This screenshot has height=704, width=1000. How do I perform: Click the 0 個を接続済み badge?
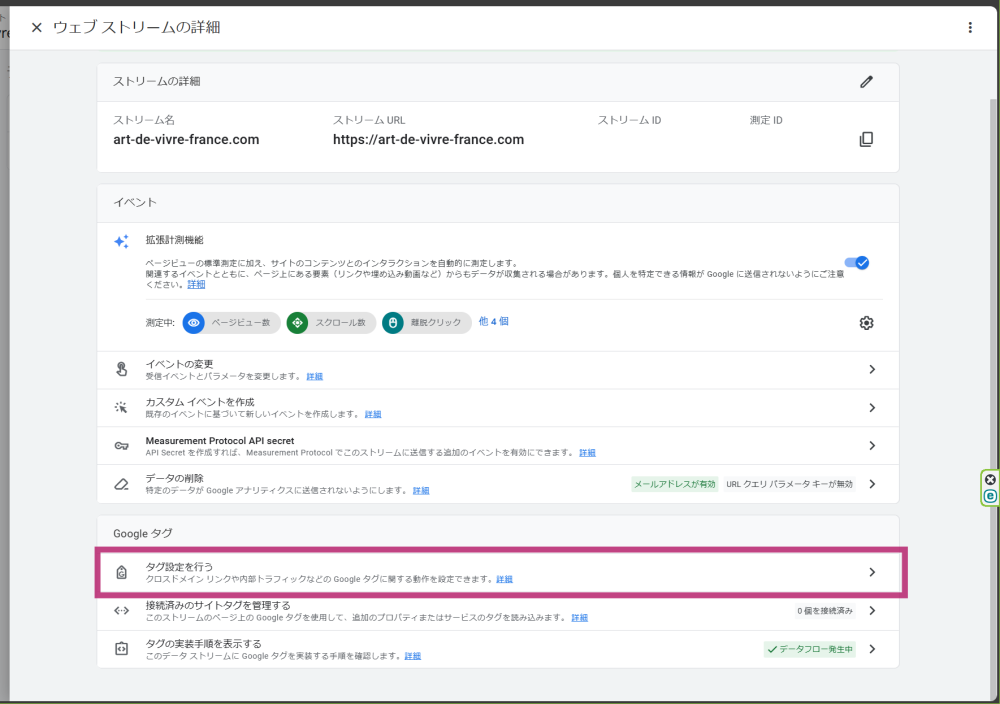(825, 611)
